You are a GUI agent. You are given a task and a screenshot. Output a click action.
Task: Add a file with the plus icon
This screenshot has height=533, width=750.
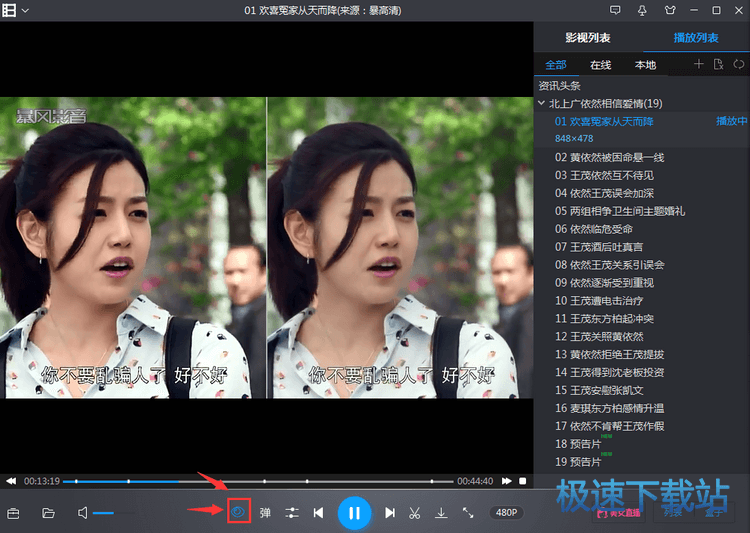698,64
